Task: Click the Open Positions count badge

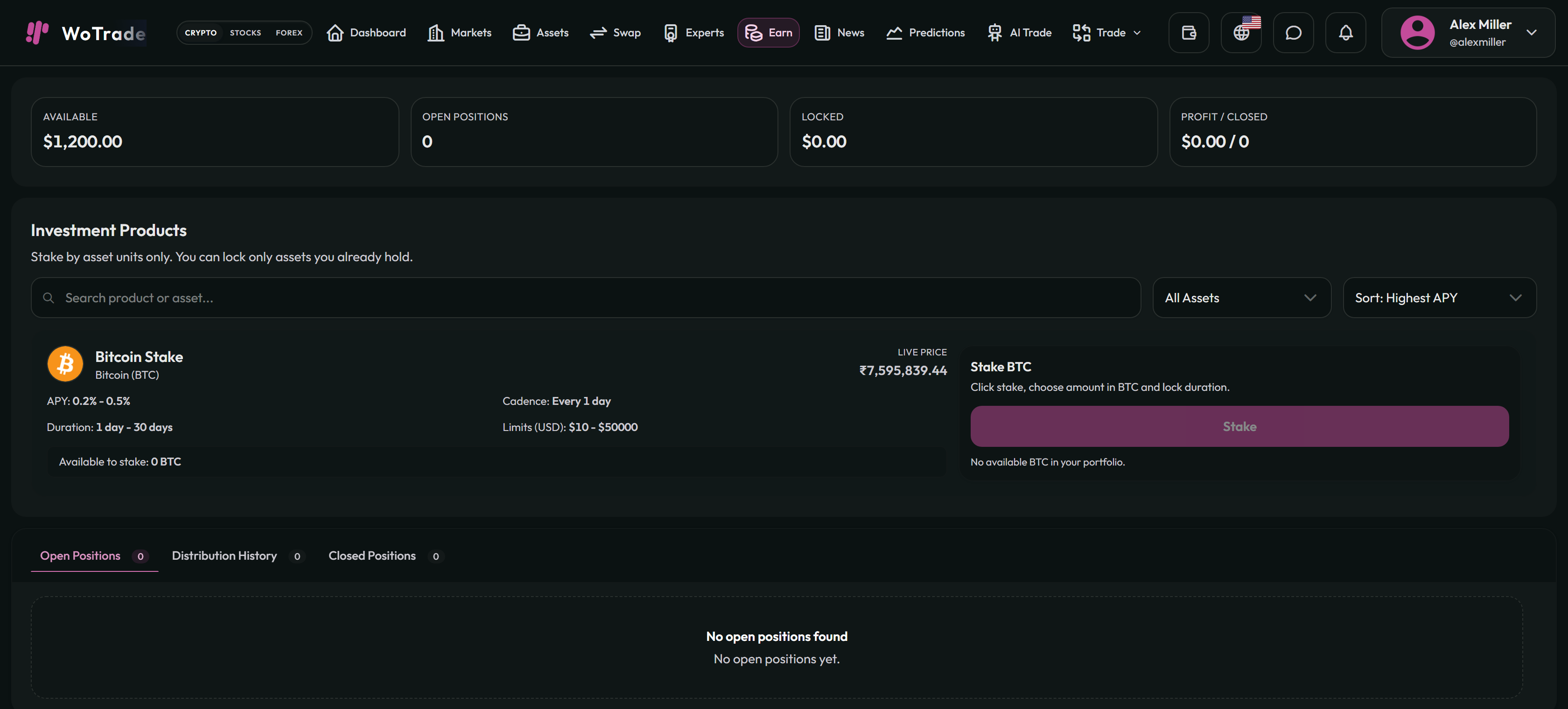Action: coord(140,556)
